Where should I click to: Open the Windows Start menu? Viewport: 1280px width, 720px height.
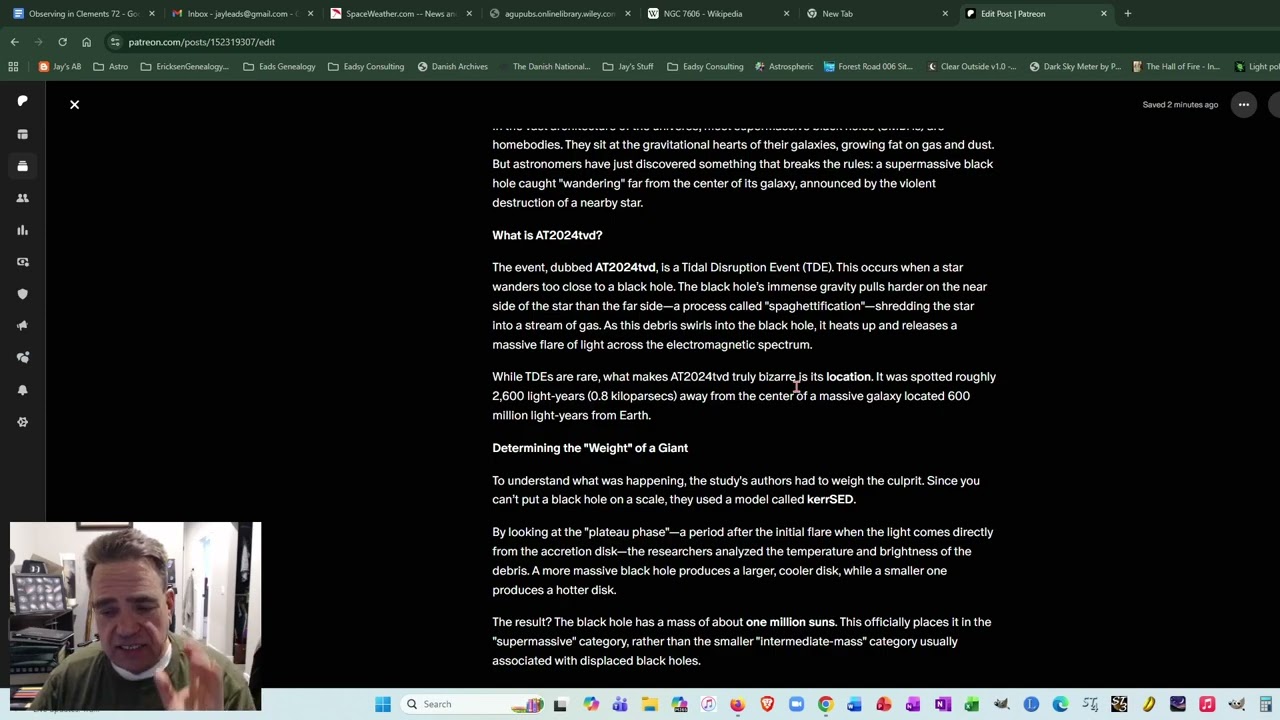click(383, 704)
